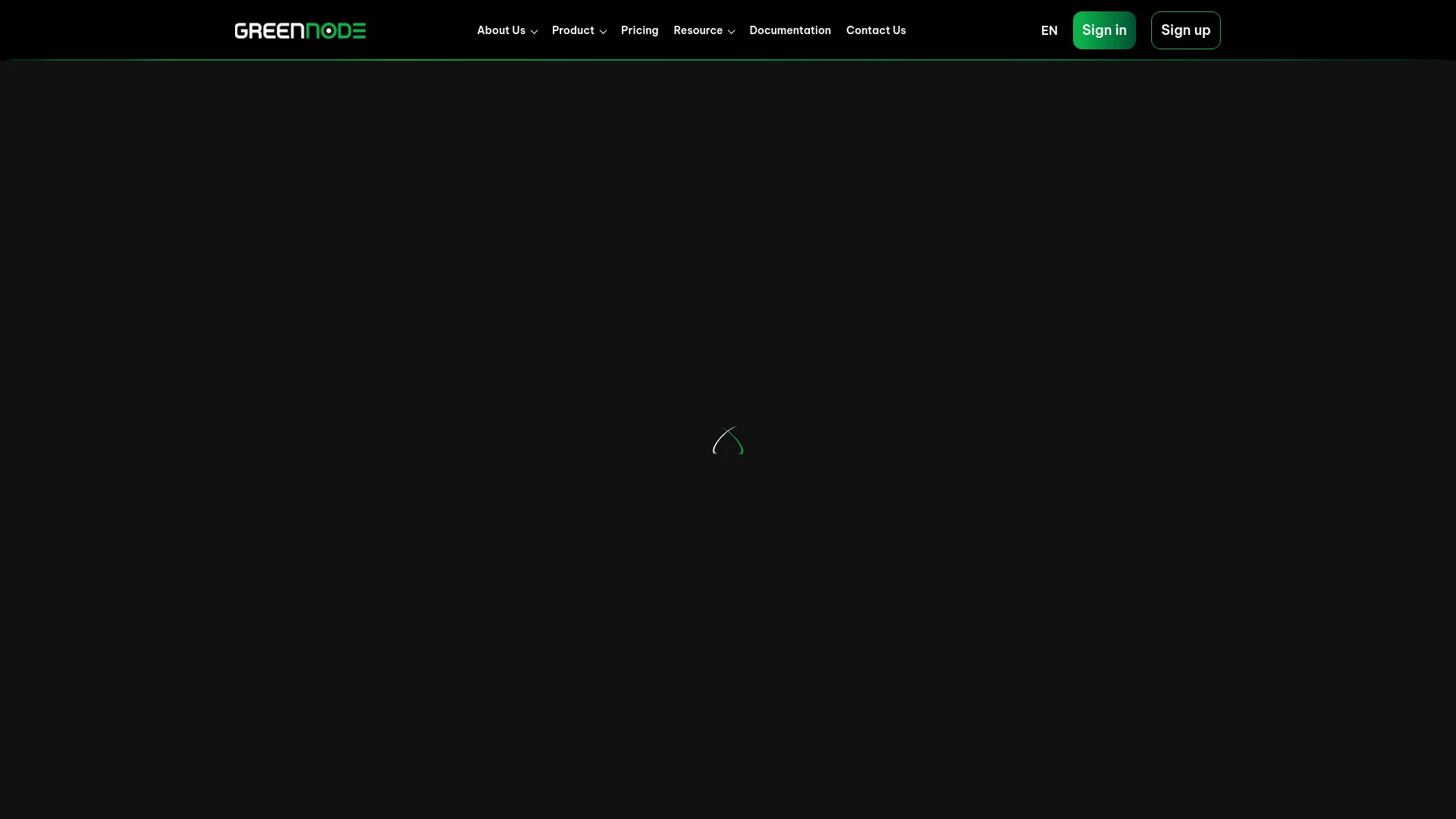
Task: Click the Contact Us link
Action: click(876, 30)
